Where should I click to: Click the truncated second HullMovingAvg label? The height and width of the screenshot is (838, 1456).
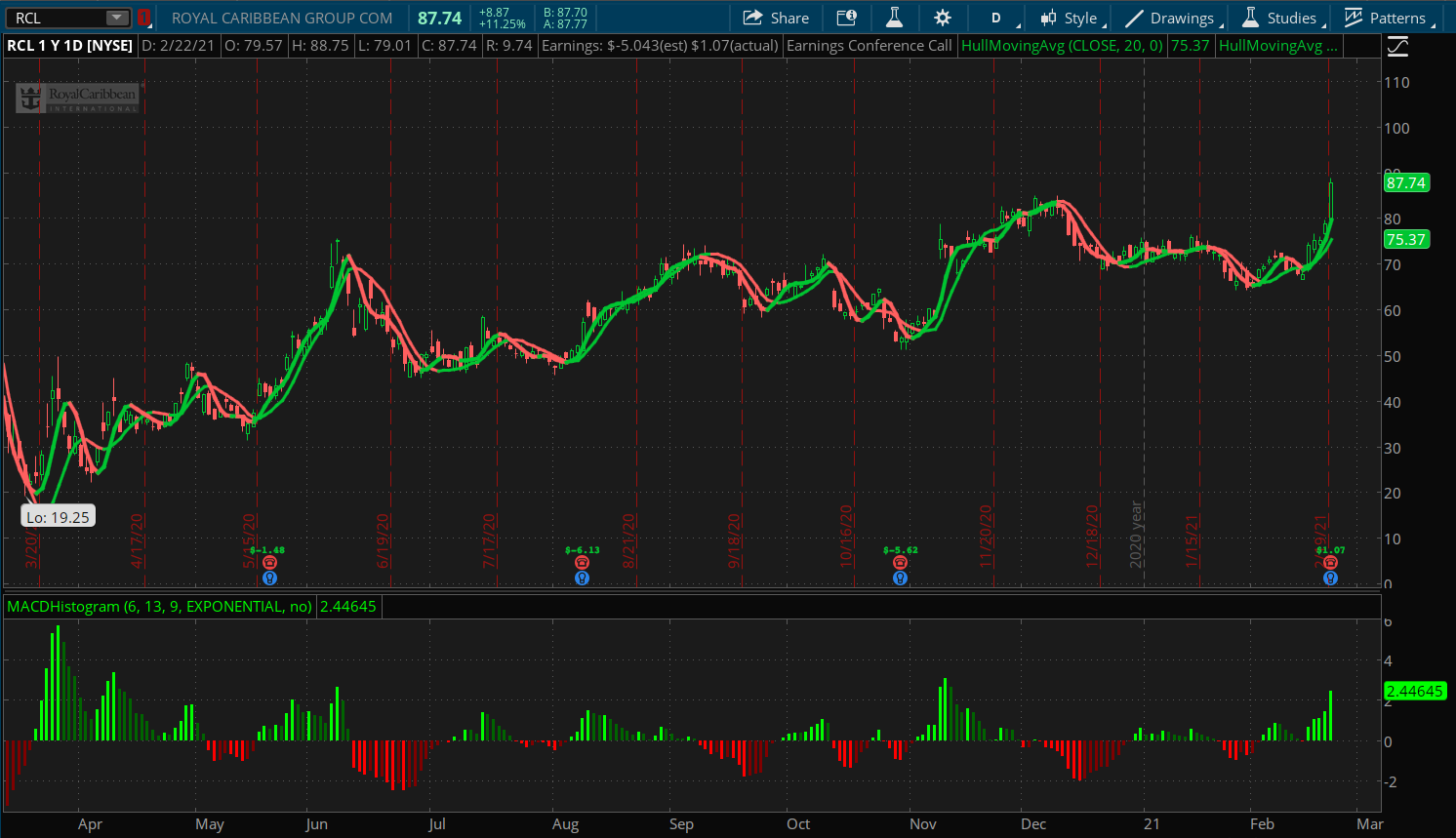click(1278, 46)
